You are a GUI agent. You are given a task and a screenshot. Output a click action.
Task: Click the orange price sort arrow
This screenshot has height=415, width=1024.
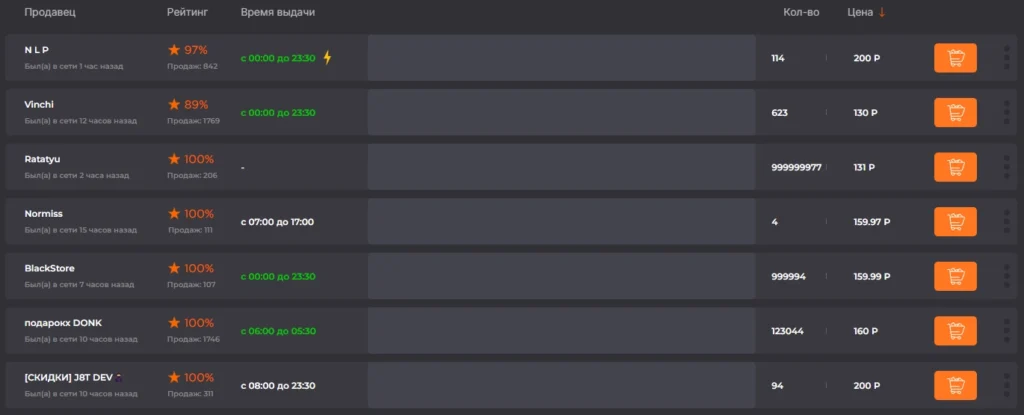(882, 12)
